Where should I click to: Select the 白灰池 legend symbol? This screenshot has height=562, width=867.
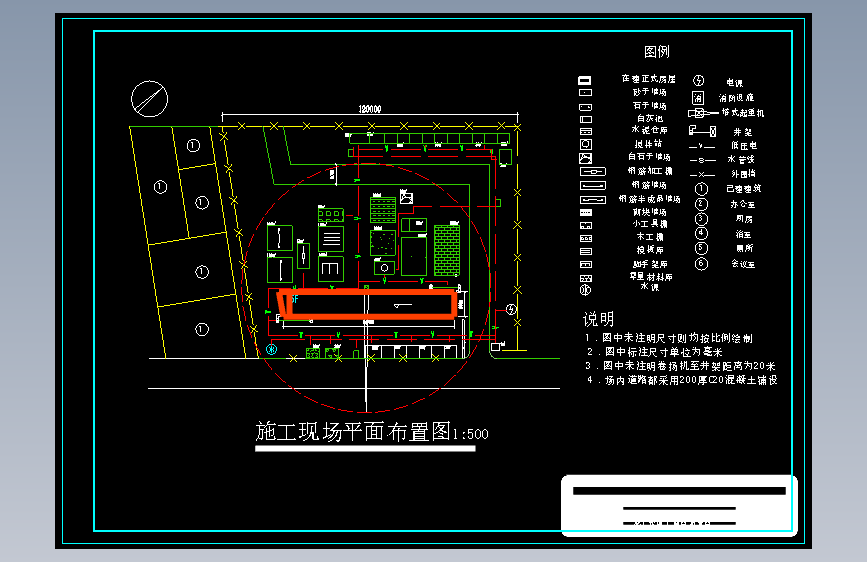click(x=586, y=119)
